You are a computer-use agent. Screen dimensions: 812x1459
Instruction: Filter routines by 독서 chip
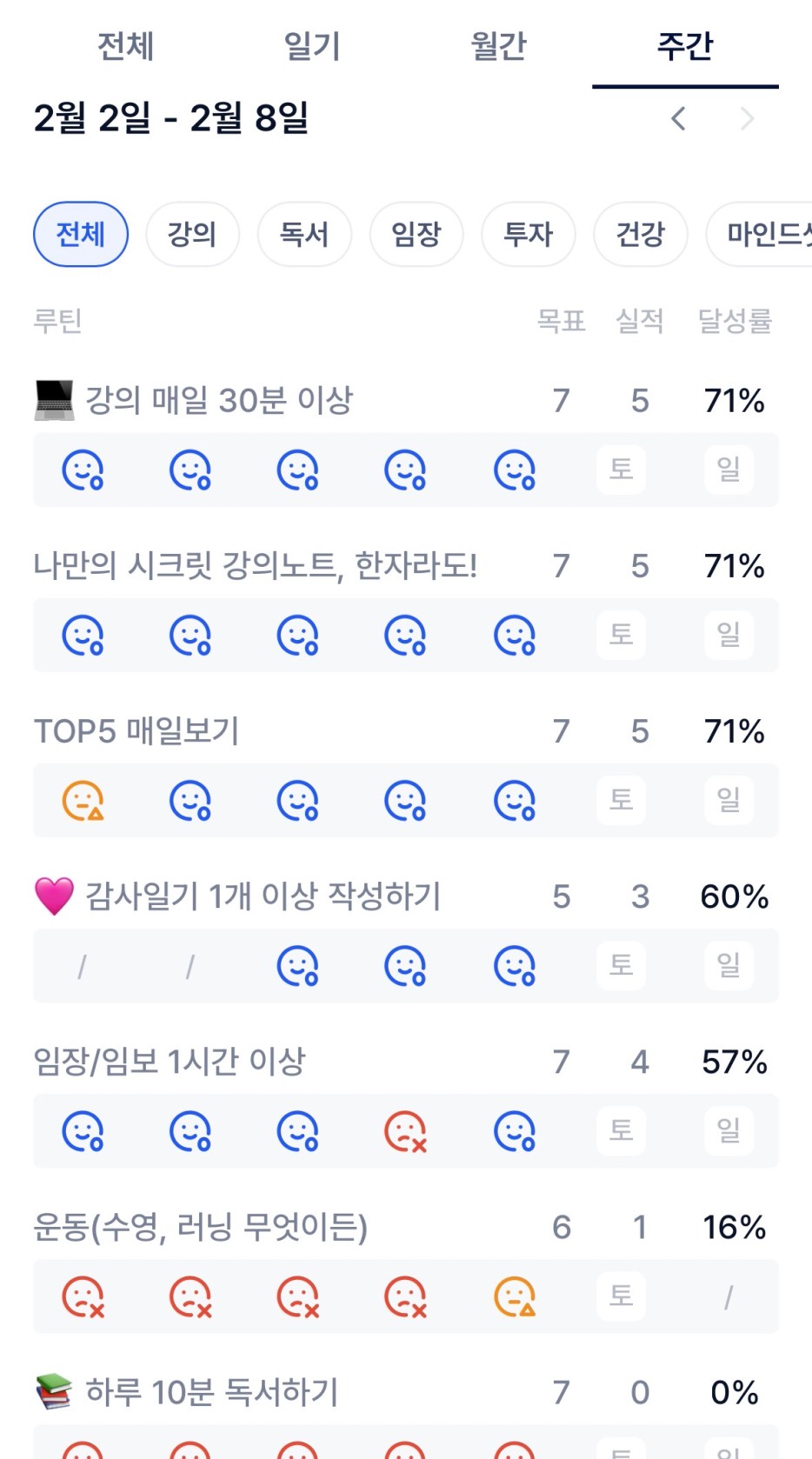click(304, 234)
